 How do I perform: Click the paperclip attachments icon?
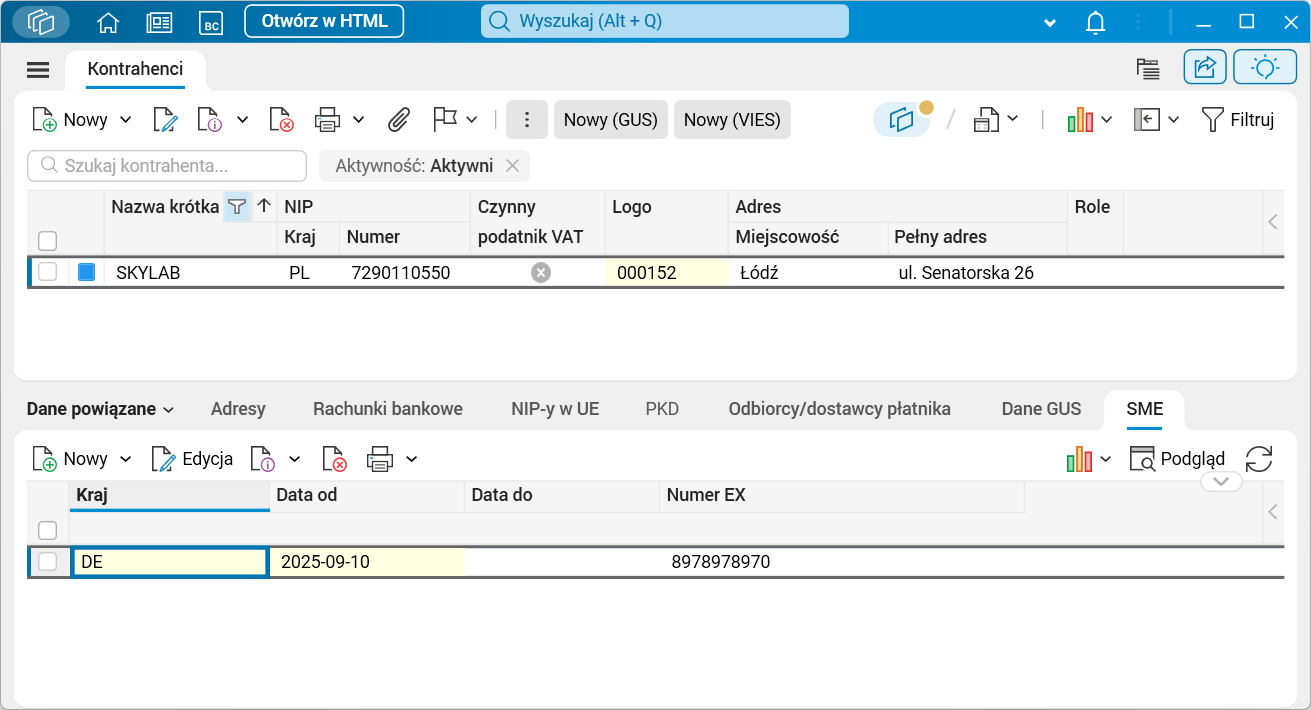tap(399, 120)
